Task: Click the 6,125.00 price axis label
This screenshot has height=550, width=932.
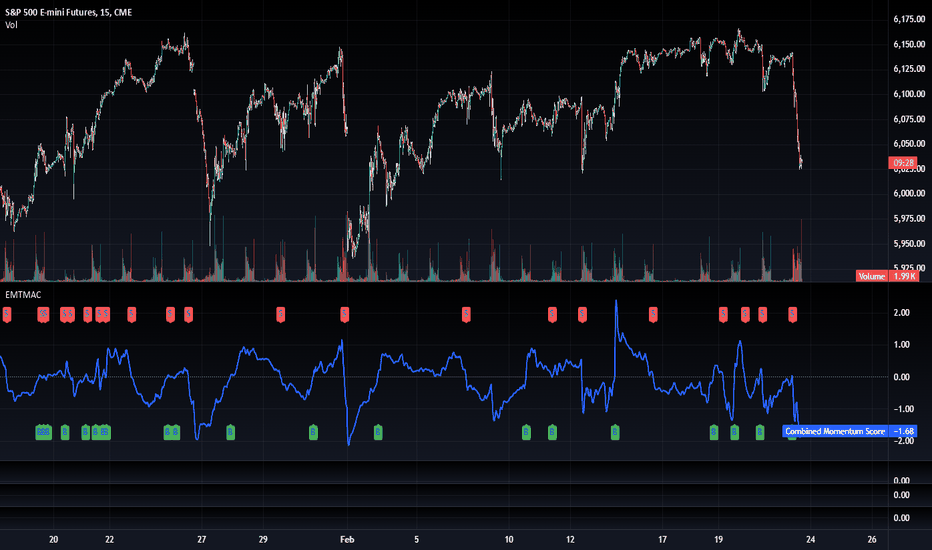Action: coord(909,69)
